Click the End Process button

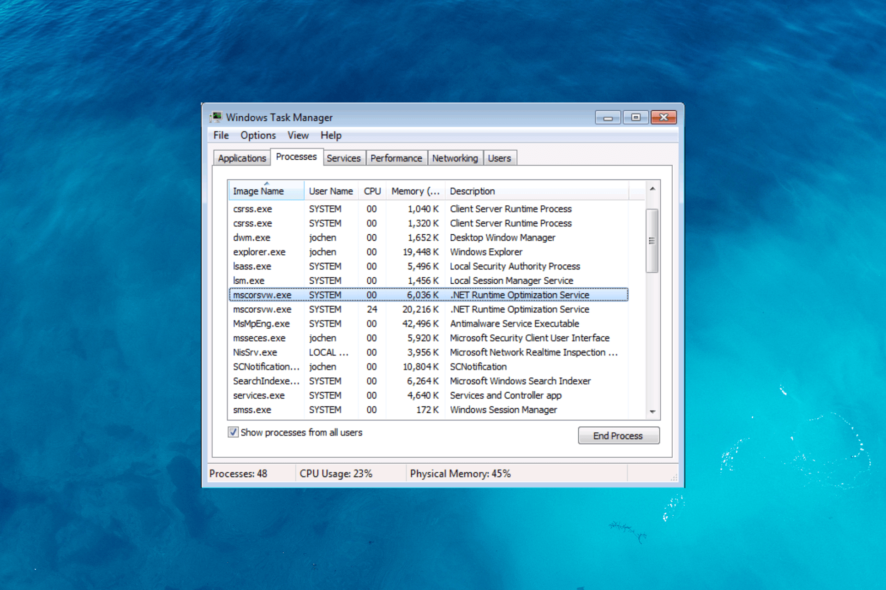click(618, 435)
